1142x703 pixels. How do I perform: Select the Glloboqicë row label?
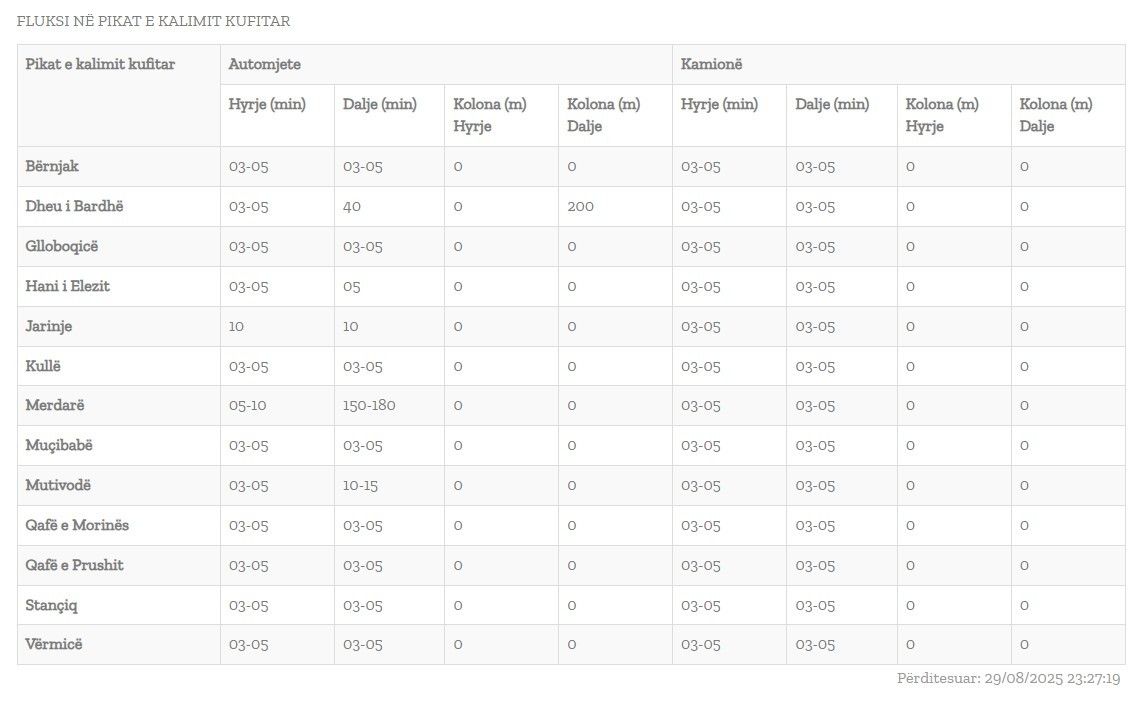[x=62, y=246]
